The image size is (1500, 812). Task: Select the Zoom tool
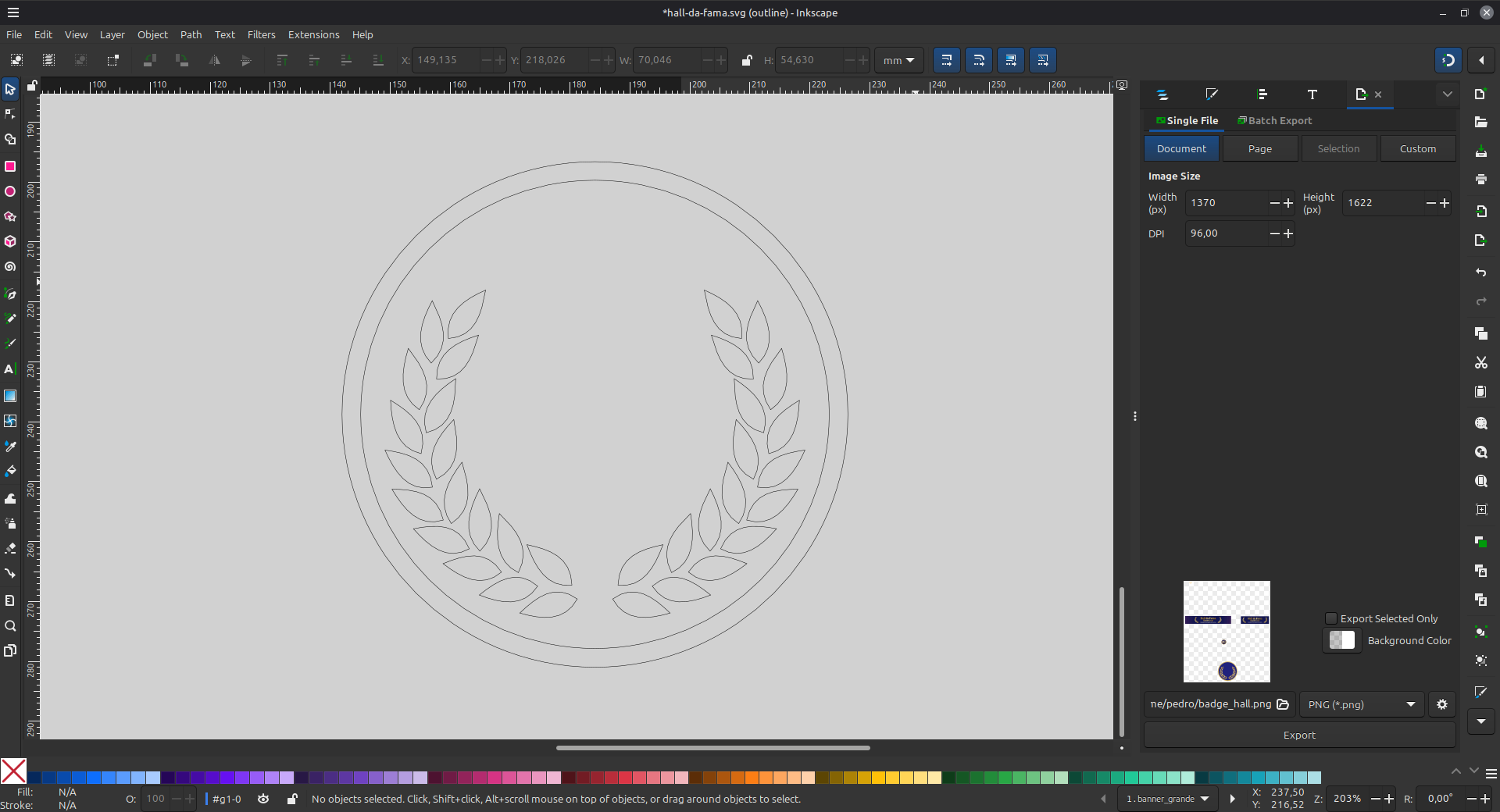pyautogui.click(x=10, y=625)
